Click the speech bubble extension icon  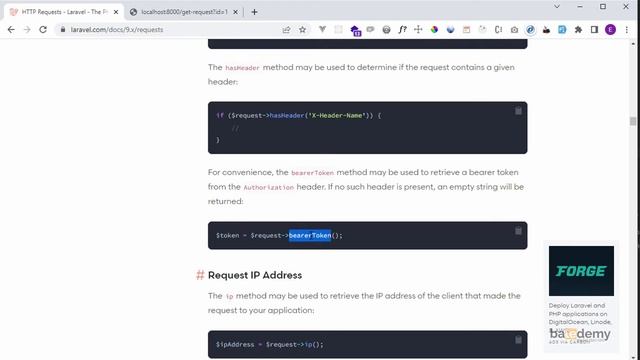tap(371, 29)
